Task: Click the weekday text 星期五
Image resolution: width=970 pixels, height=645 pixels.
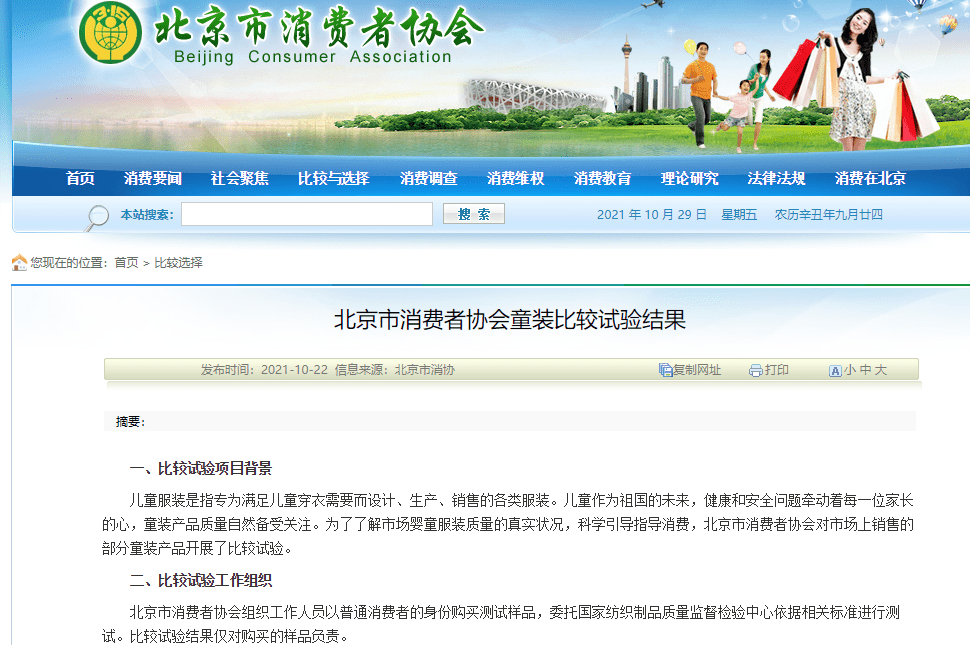Action: [x=739, y=215]
